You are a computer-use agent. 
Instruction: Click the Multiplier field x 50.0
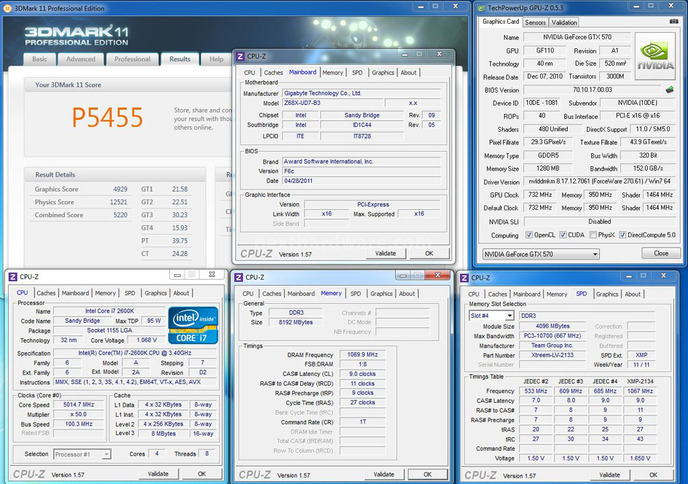(x=79, y=414)
